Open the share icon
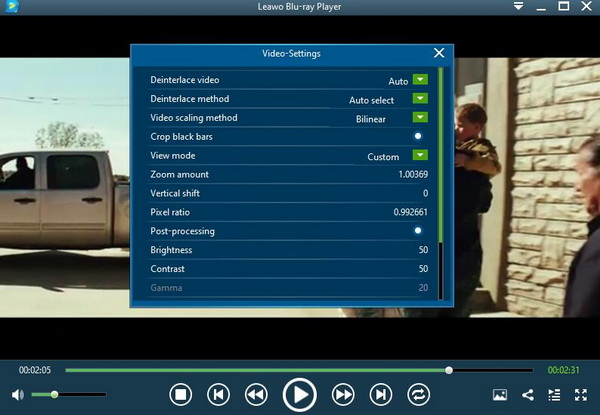Image resolution: width=600 pixels, height=415 pixels. click(528, 395)
